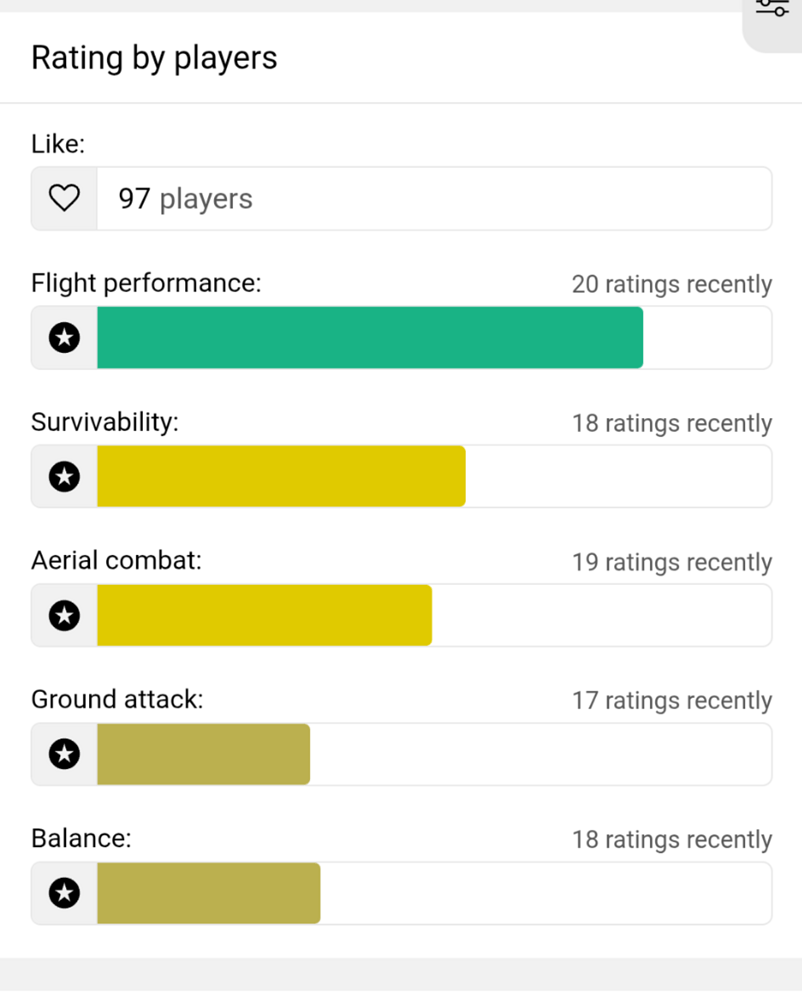Screen dimensions: 802x1000
Task: Hit the Balance star icon
Action: (64, 893)
